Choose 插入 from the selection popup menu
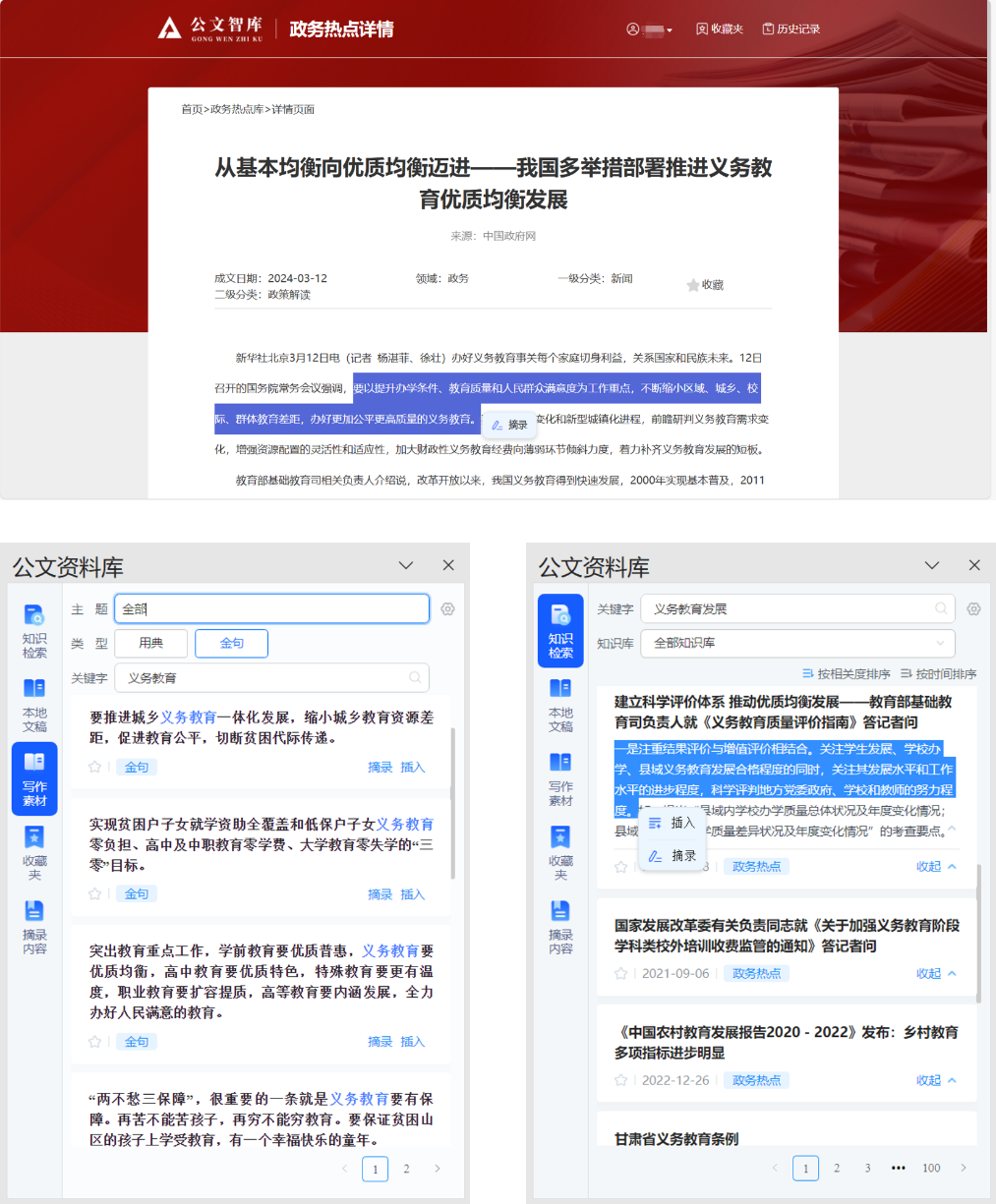This screenshot has width=996, height=1204. point(673,824)
